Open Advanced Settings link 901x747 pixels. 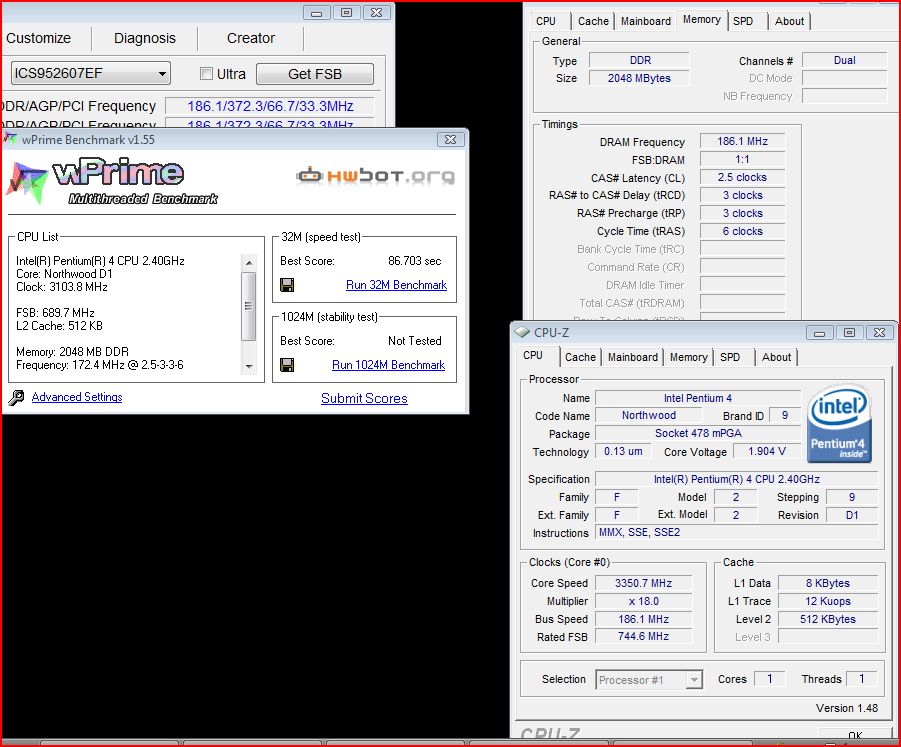click(77, 397)
